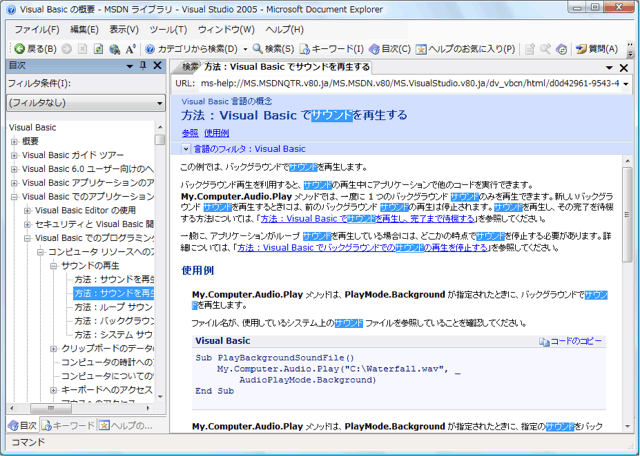
Task: Click the 検索(S) search toolbar button
Action: 273,49
